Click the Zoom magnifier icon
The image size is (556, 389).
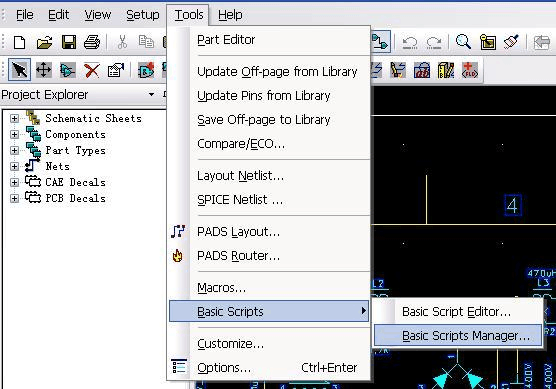[463, 42]
